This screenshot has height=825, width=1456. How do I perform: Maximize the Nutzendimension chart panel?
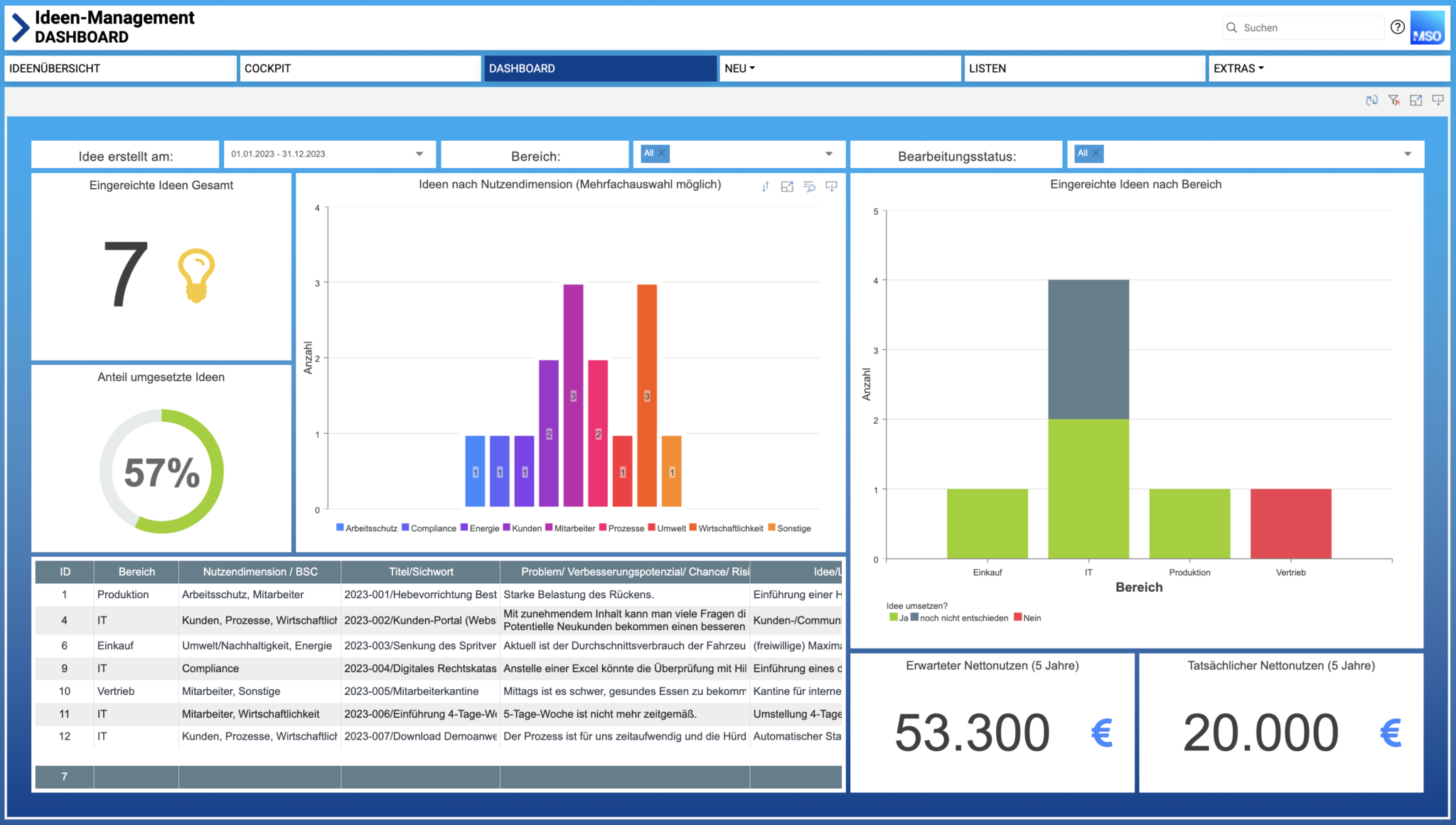pyautogui.click(x=787, y=186)
